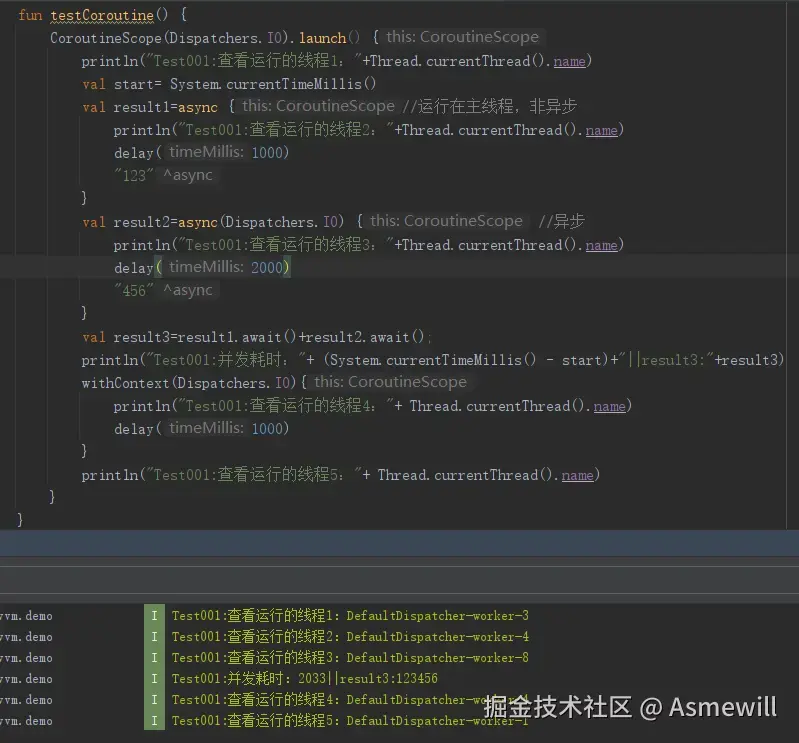799x743 pixels.
Task: Select the 'this: CoroutineScope' hint on launch line
Action: coord(462,37)
